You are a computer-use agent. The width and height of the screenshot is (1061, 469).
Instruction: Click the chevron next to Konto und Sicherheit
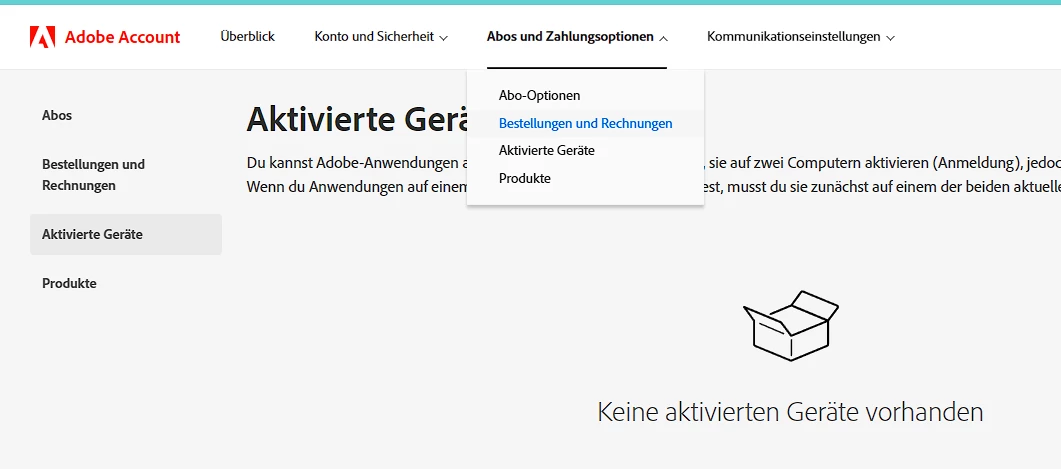point(443,38)
